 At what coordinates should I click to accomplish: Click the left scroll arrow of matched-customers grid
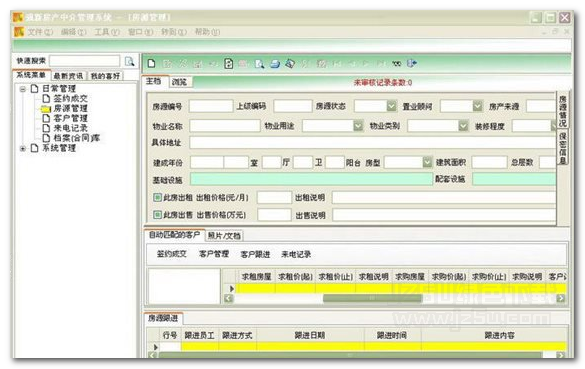tap(228, 298)
